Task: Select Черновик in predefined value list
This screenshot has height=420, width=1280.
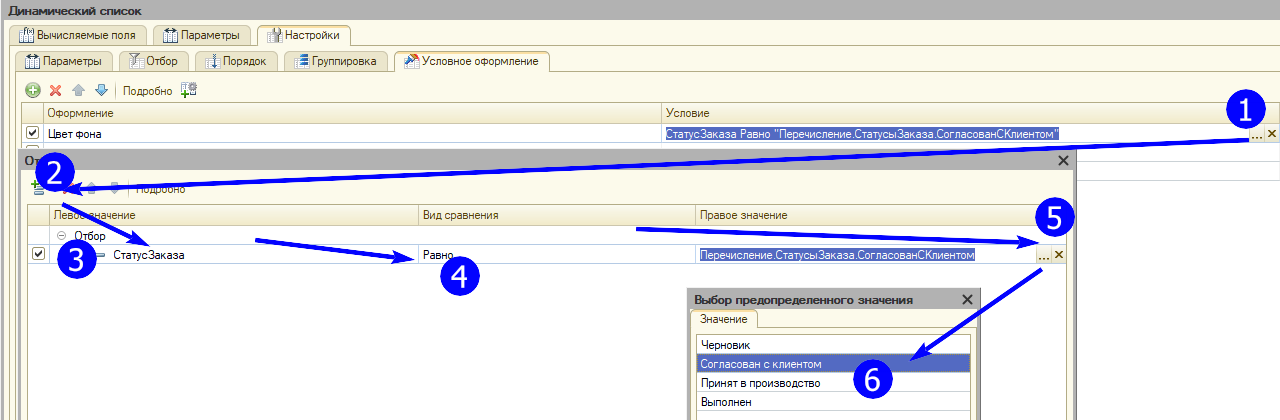Action: click(x=725, y=345)
